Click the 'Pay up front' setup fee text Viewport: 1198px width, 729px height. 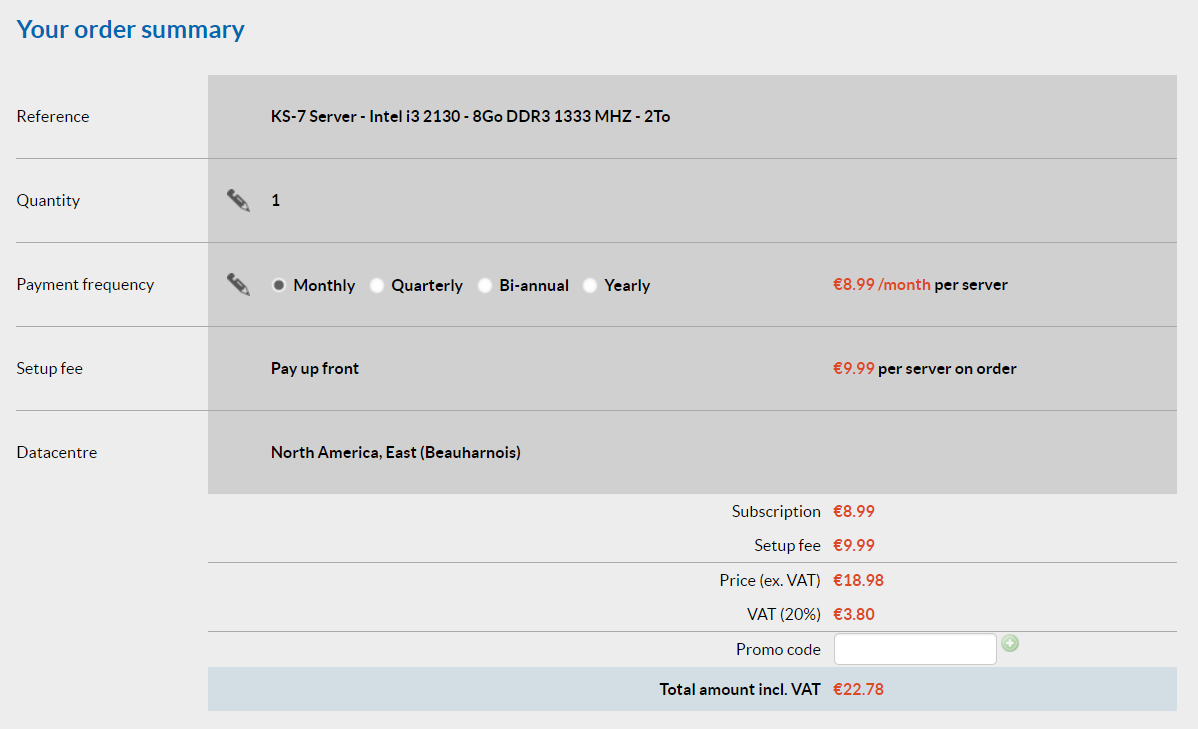315,368
